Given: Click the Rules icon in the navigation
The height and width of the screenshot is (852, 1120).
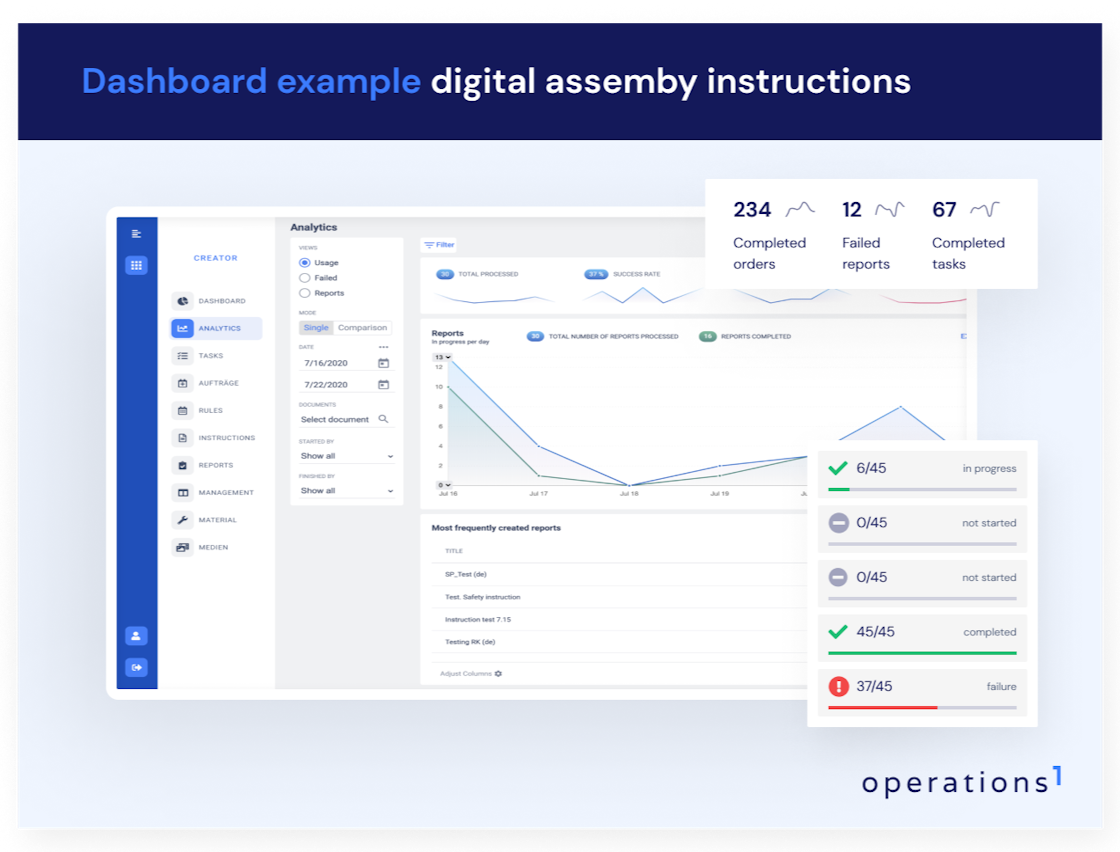Looking at the screenshot, I should (183, 410).
